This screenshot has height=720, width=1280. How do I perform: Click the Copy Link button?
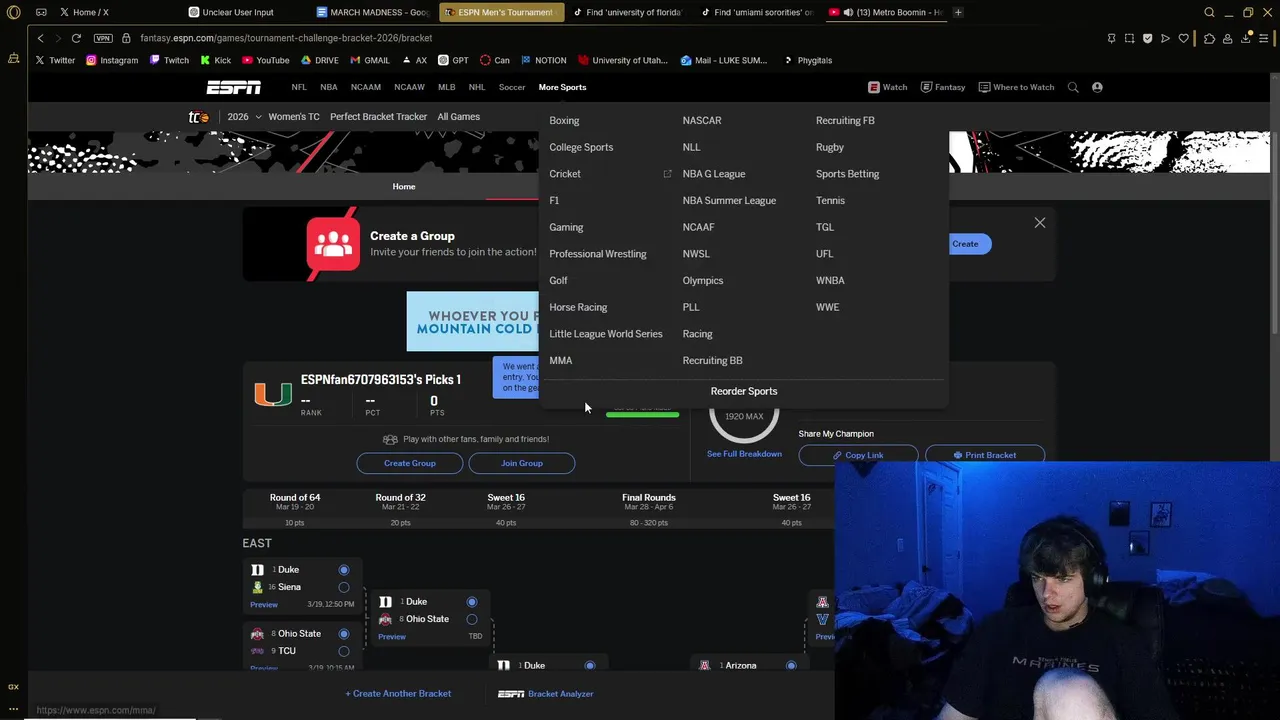(x=858, y=455)
